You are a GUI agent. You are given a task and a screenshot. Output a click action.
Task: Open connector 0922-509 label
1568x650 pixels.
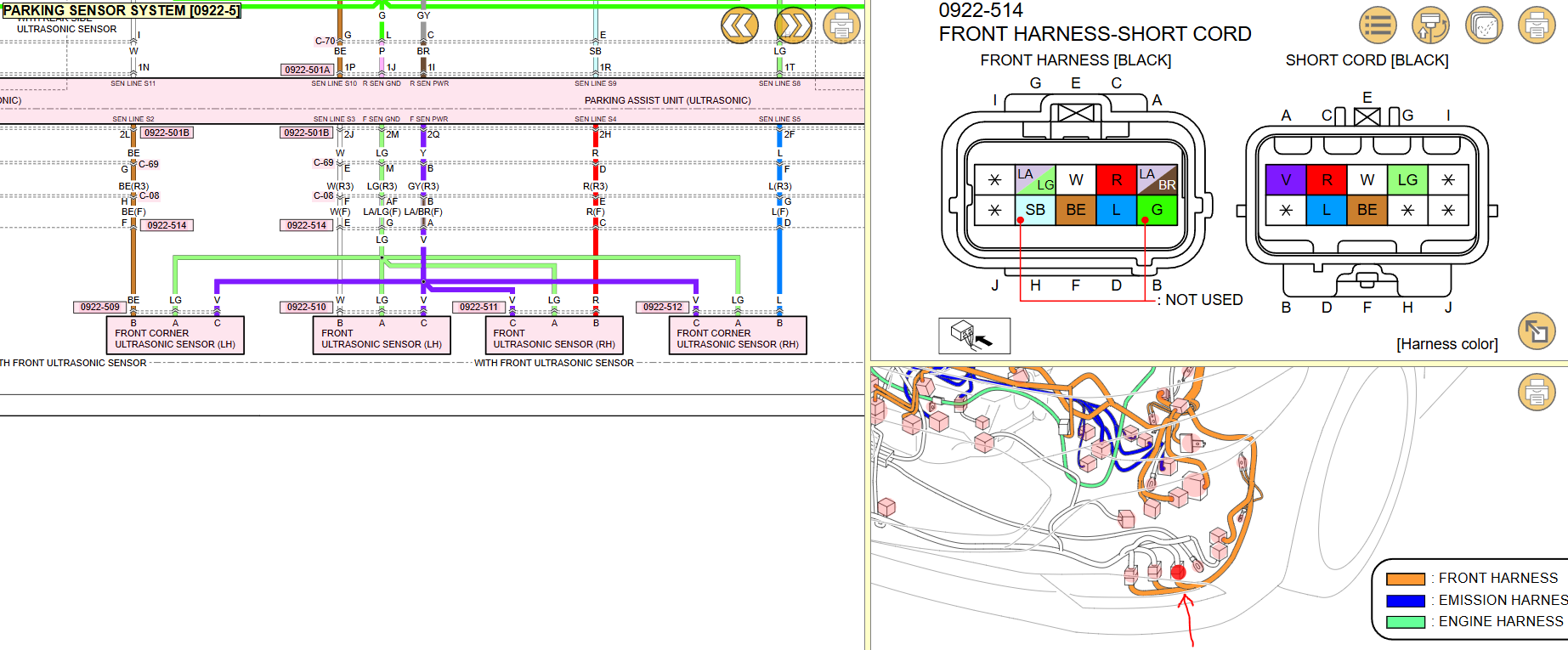click(x=100, y=307)
